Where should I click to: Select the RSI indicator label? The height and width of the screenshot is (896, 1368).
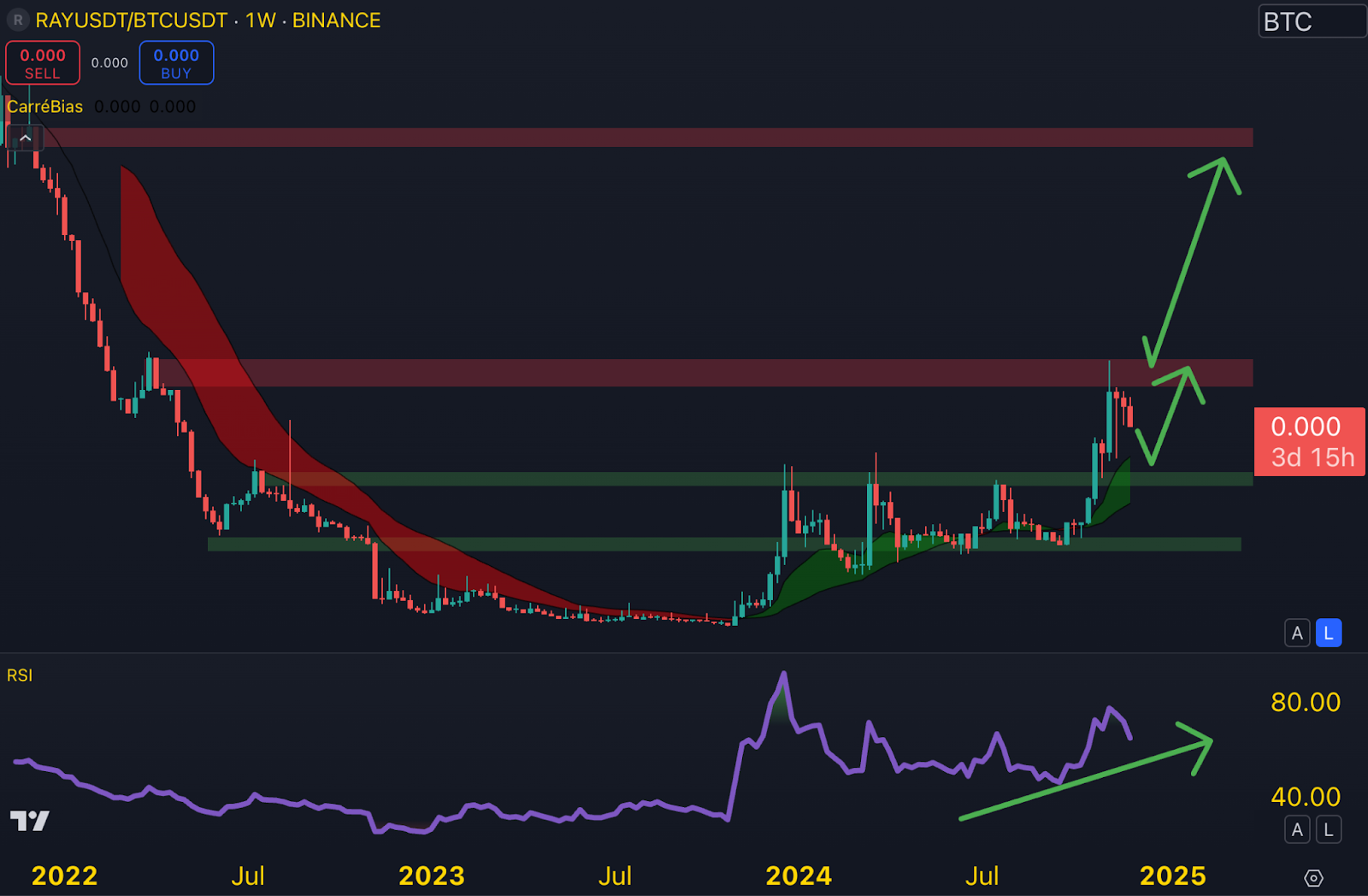pos(18,675)
